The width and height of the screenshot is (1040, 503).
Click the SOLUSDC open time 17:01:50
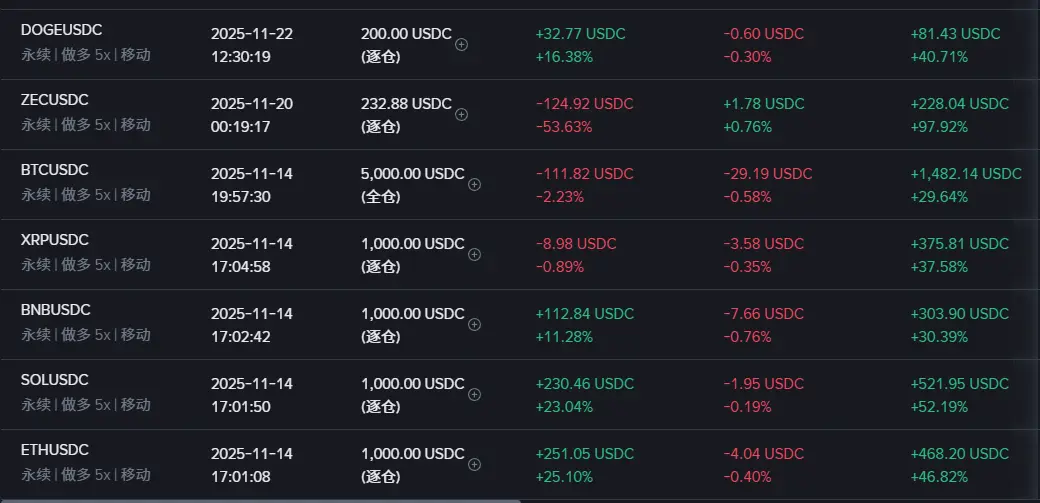(240, 405)
